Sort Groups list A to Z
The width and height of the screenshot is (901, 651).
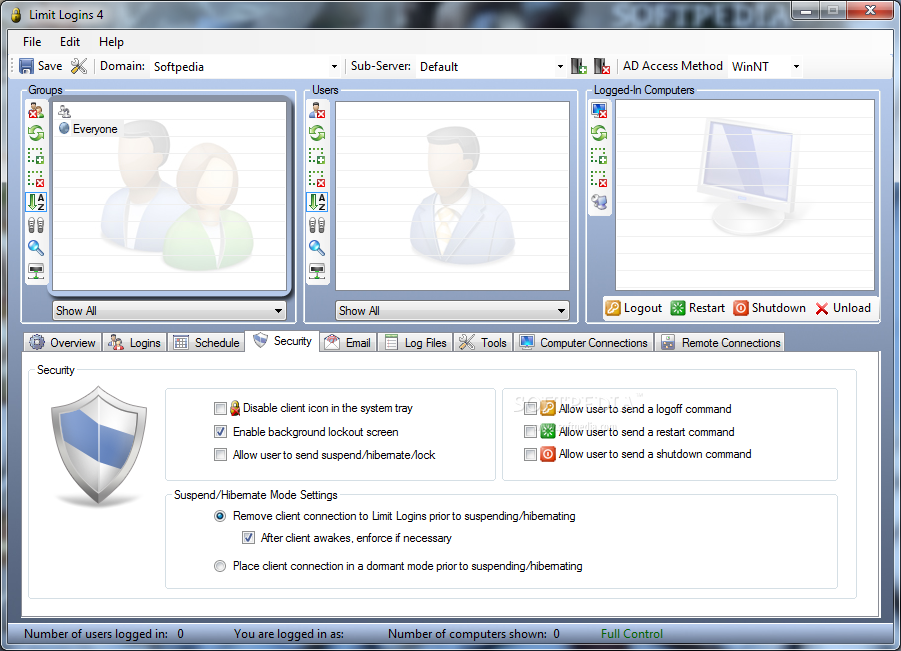[36, 202]
